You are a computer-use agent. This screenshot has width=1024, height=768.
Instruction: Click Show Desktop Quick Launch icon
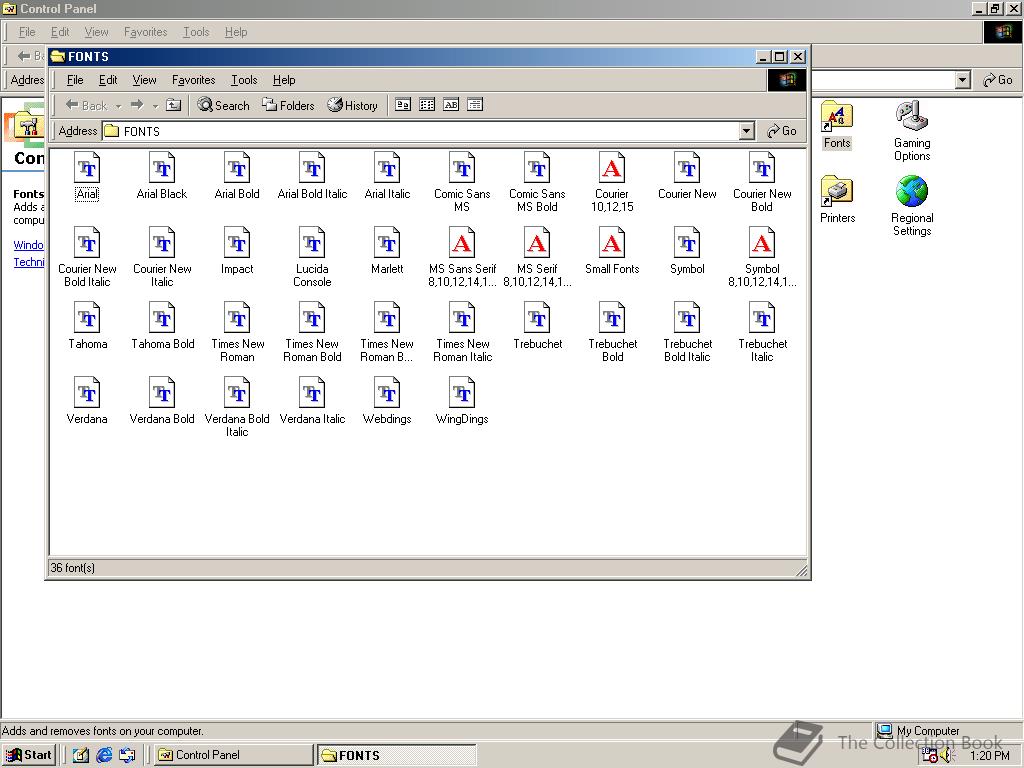pyautogui.click(x=80, y=755)
